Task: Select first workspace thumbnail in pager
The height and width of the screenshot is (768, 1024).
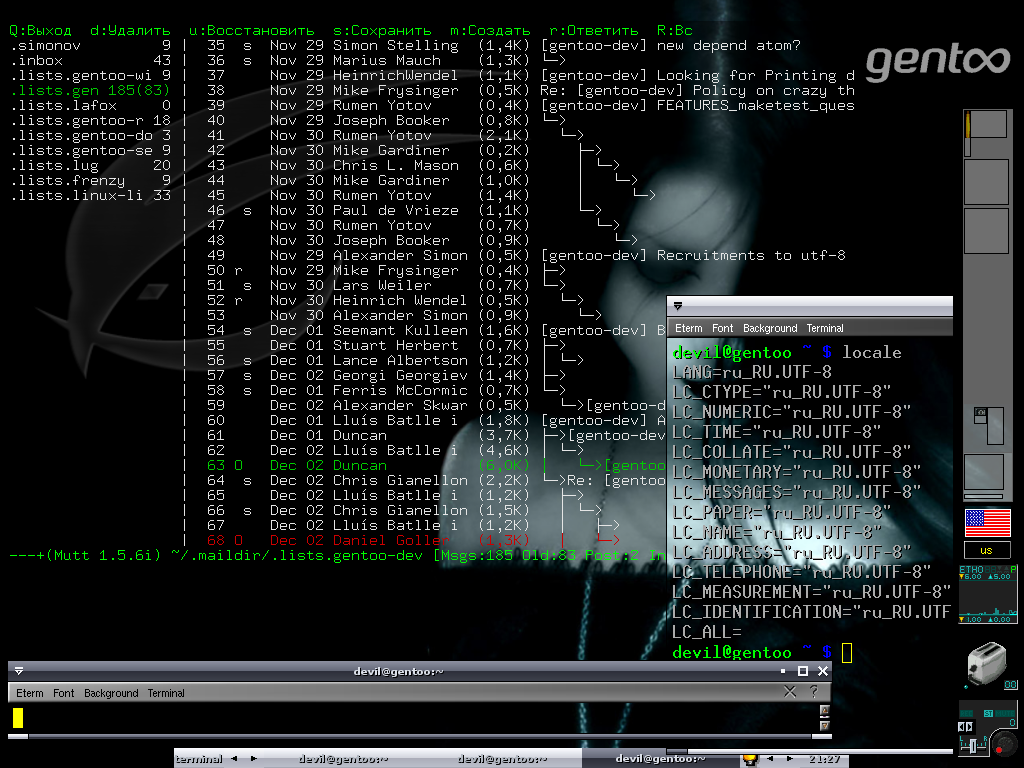Action: point(986,134)
